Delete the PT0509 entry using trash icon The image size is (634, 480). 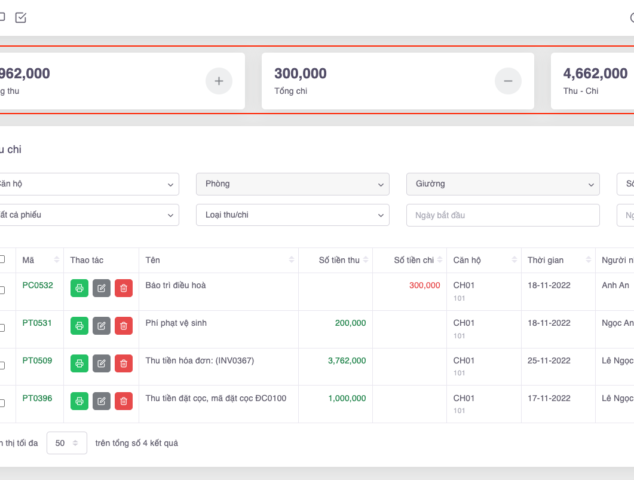coord(123,363)
